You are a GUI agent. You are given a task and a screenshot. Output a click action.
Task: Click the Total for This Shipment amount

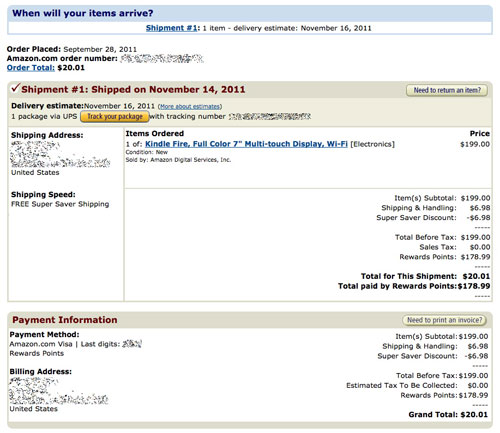click(x=476, y=276)
